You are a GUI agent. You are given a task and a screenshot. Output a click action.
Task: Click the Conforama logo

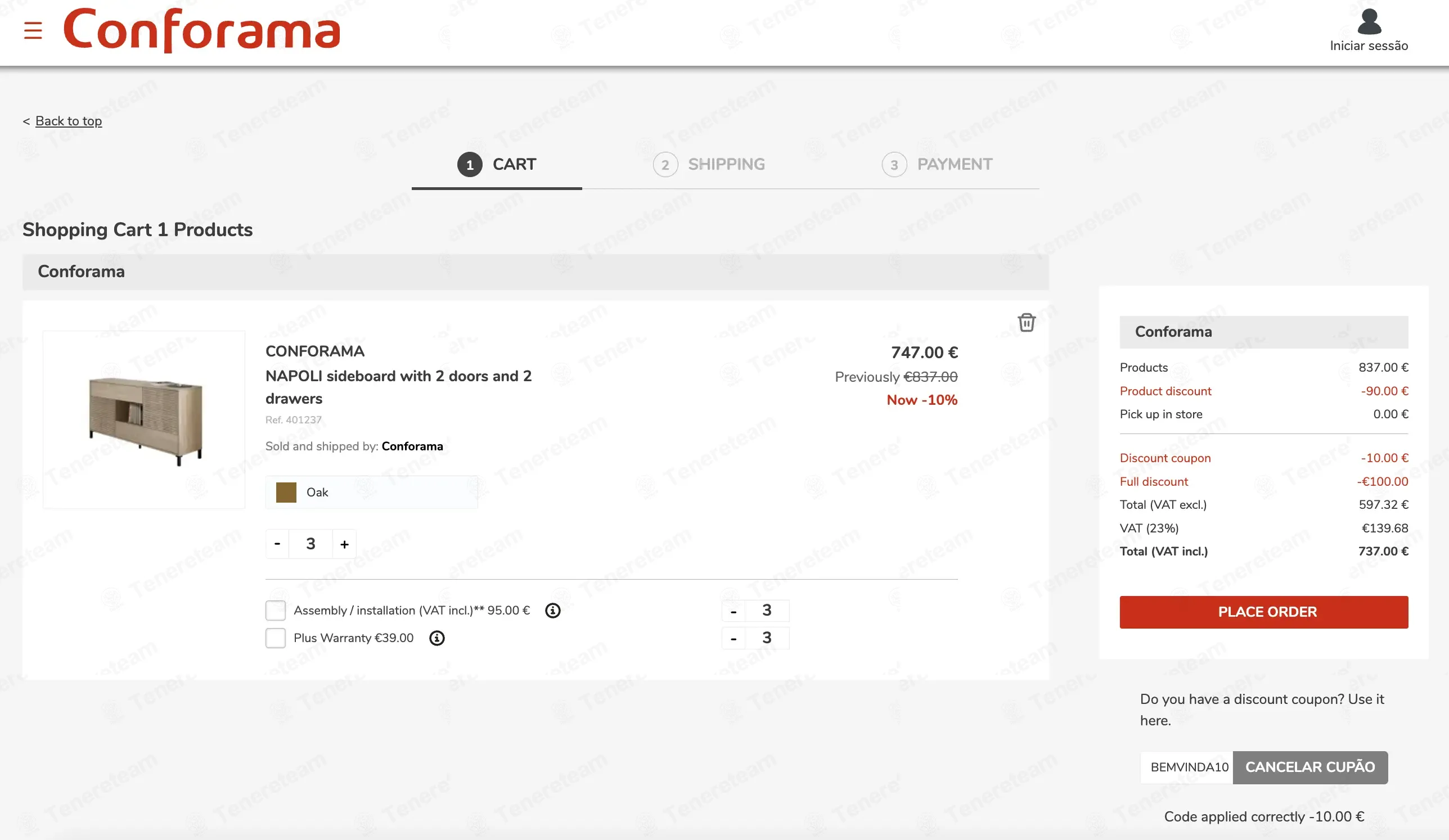pyautogui.click(x=202, y=30)
